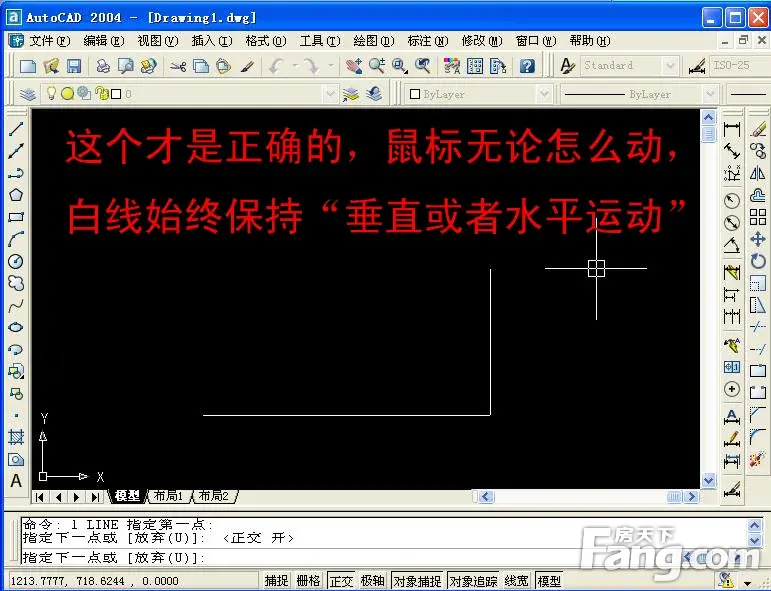The width and height of the screenshot is (771, 591).
Task: Select the Rectangle draw tool
Action: click(16, 217)
